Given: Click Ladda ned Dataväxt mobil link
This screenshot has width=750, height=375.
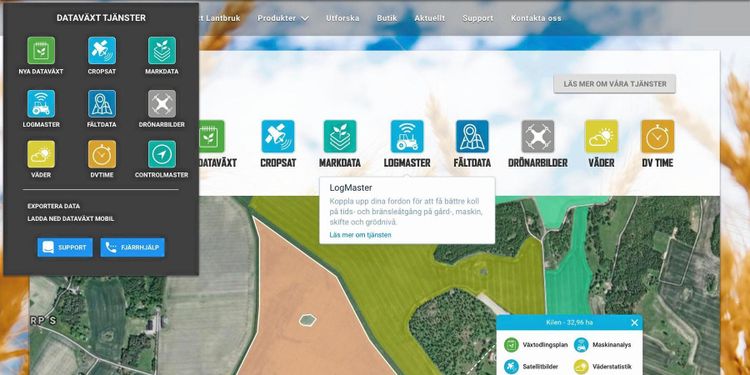Looking at the screenshot, I should pos(71,219).
